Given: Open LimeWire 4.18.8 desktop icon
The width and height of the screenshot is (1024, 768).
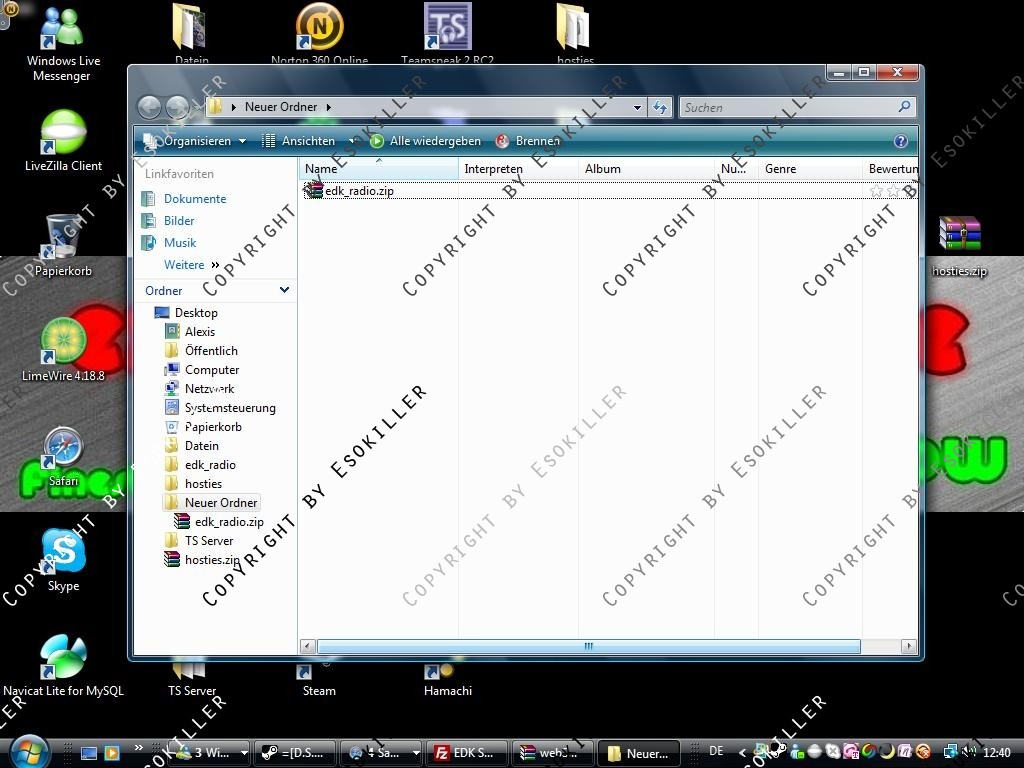Looking at the screenshot, I should click(x=63, y=345).
